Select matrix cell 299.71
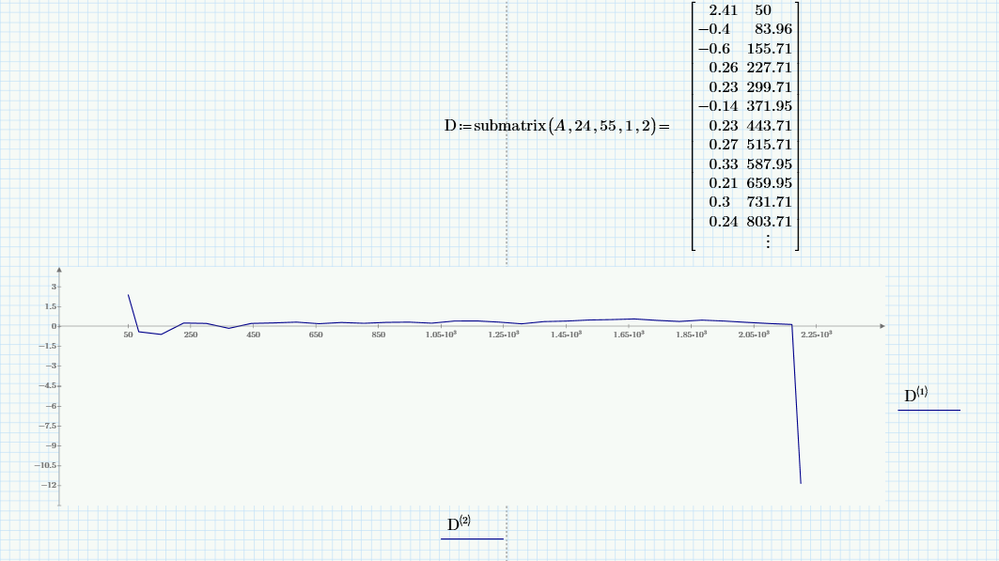The height and width of the screenshot is (561, 999). coord(769,87)
